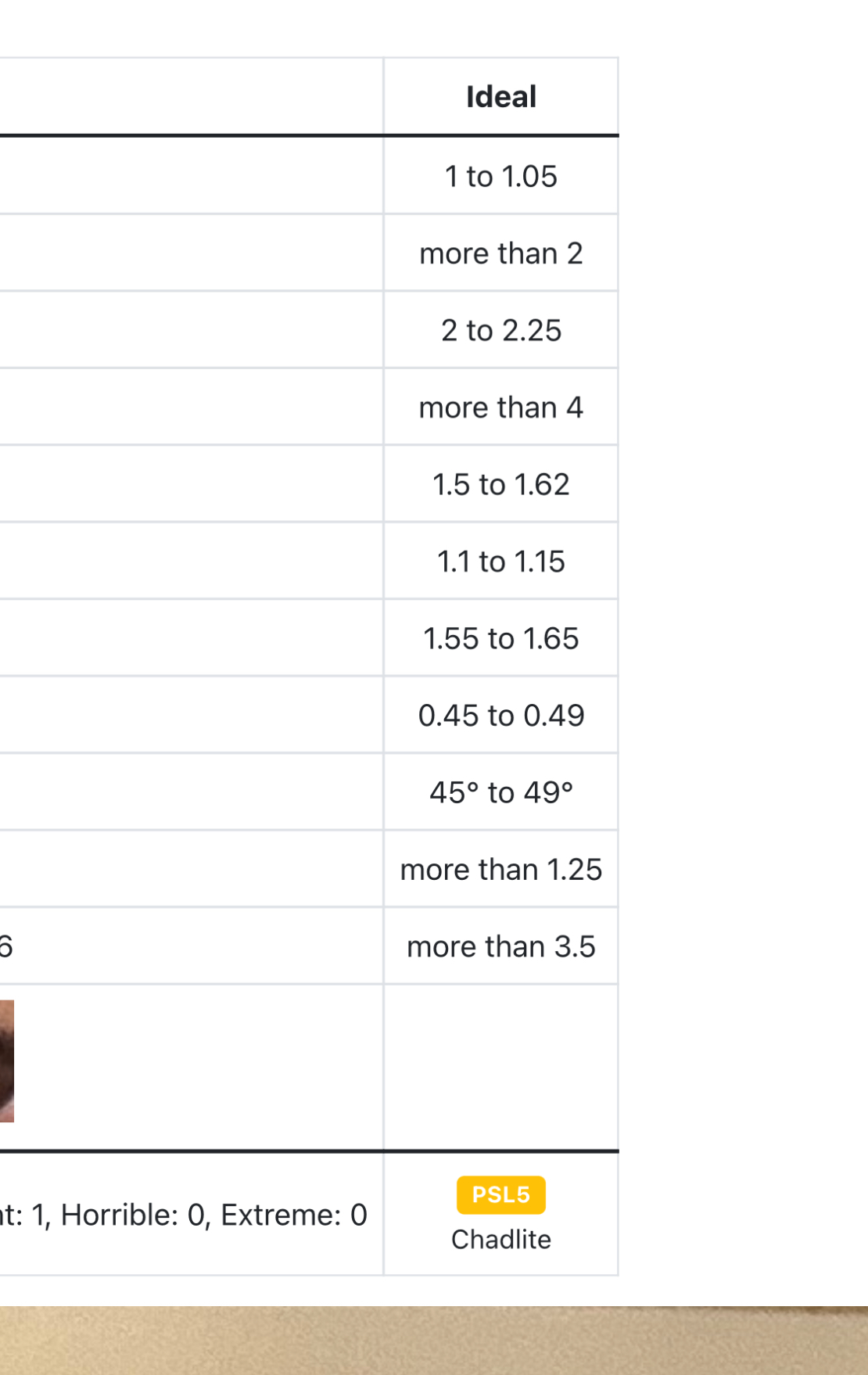Click the yellow PSL5 badge

coord(500,1195)
